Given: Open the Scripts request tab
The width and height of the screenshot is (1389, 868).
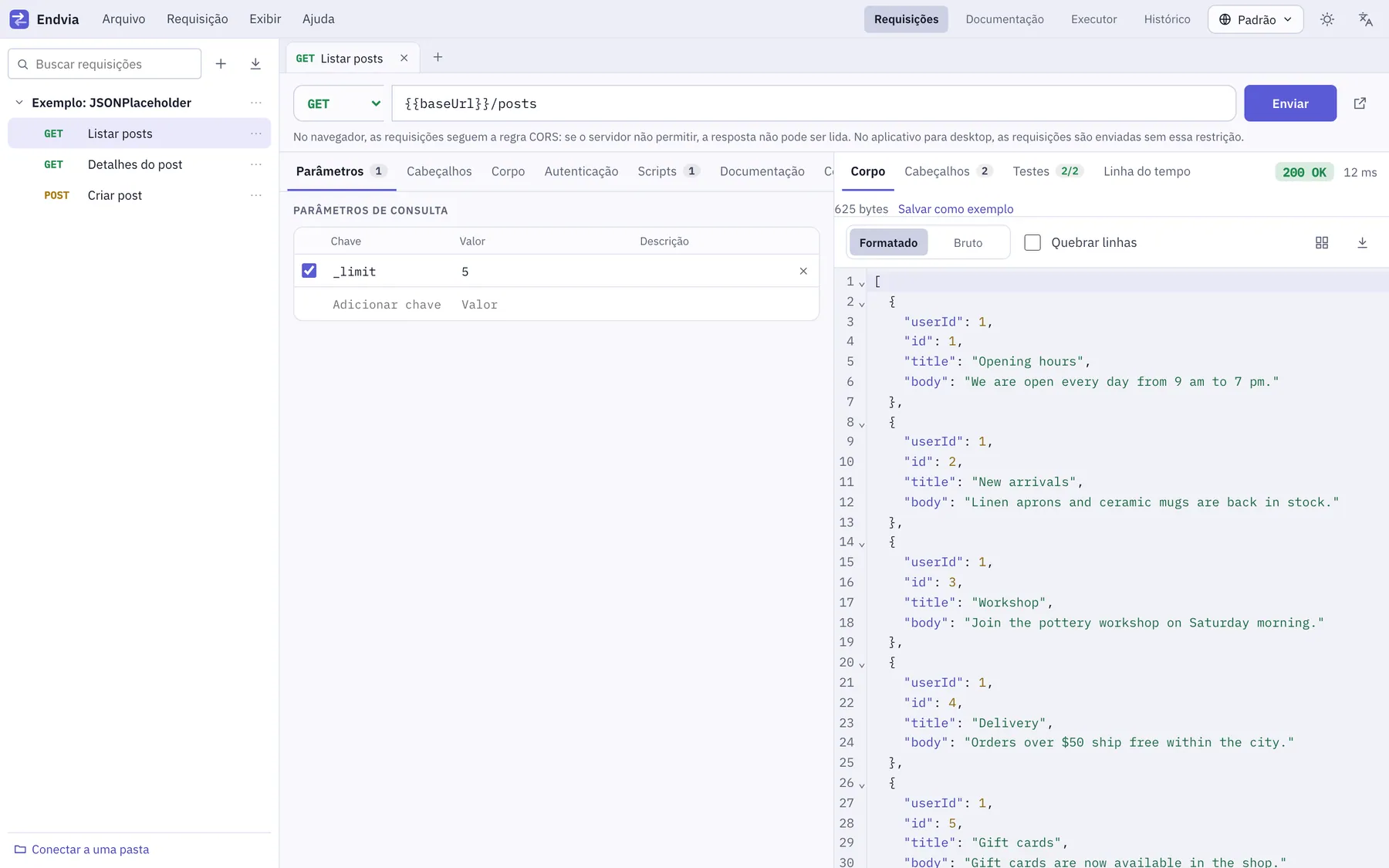Looking at the screenshot, I should [x=668, y=171].
